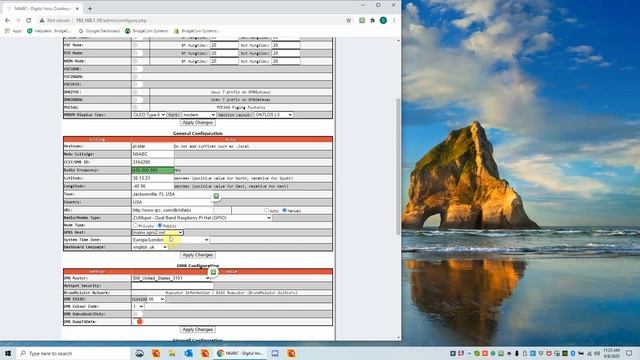Select the Public node type radio
The width and height of the screenshot is (640, 360).
click(160, 225)
